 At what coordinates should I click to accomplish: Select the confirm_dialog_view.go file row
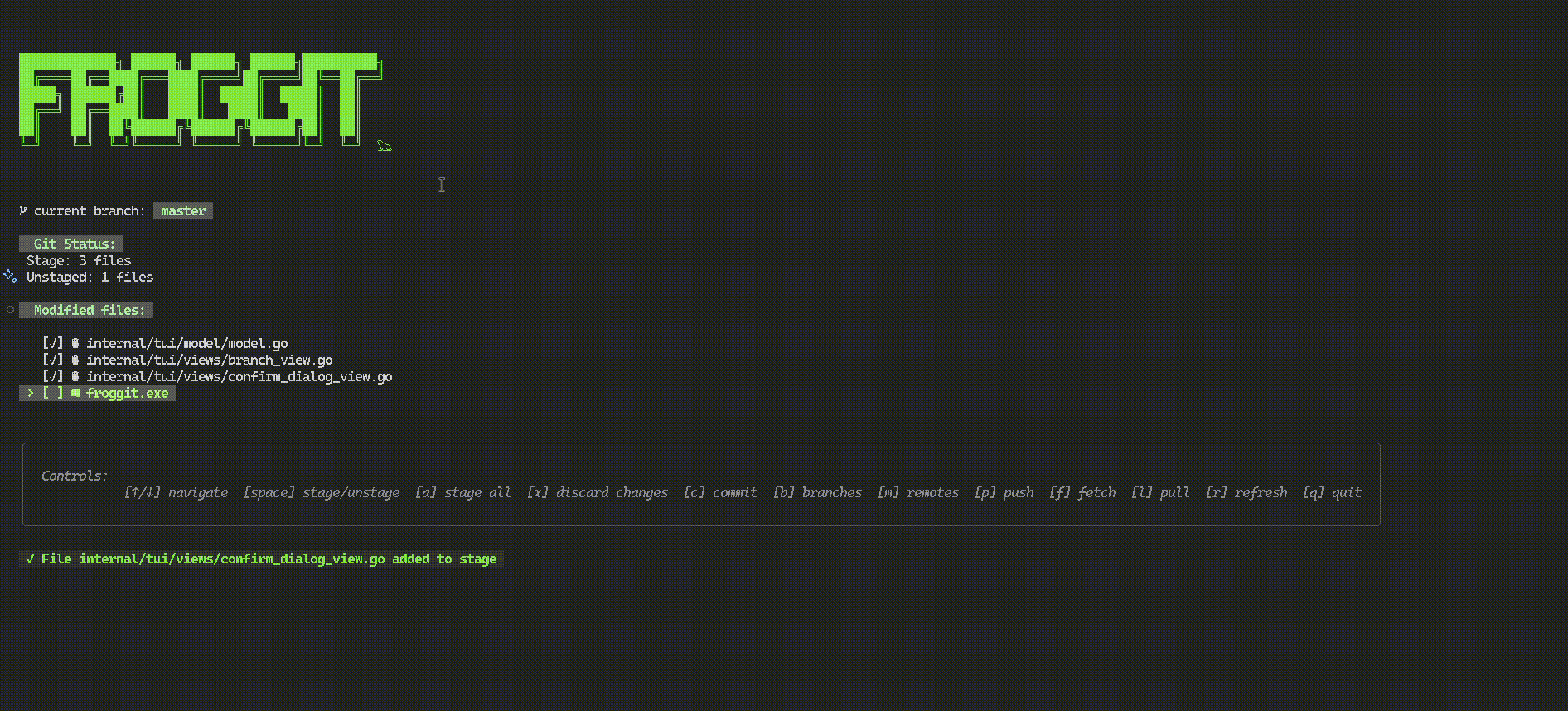pos(217,376)
